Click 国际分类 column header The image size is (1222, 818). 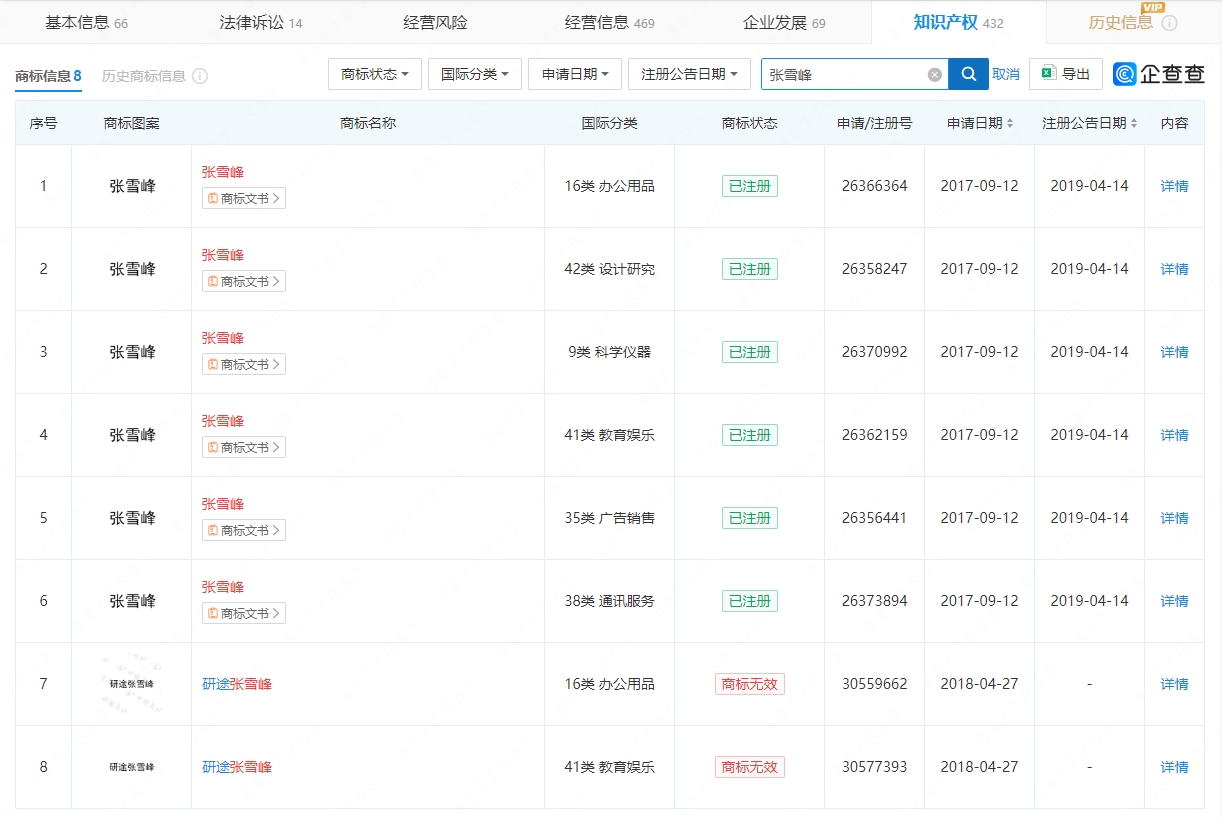point(610,123)
